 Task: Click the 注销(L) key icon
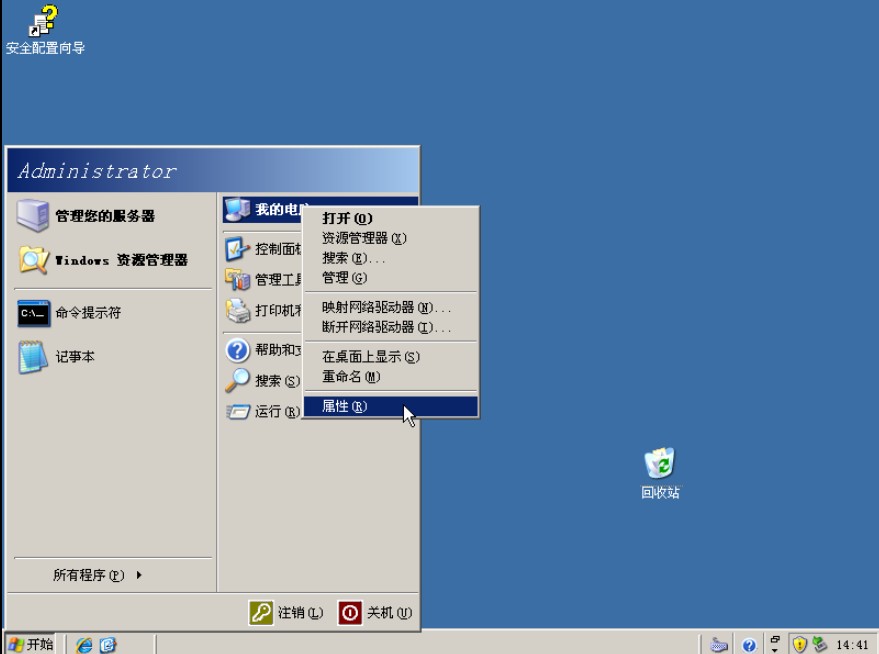pos(261,613)
